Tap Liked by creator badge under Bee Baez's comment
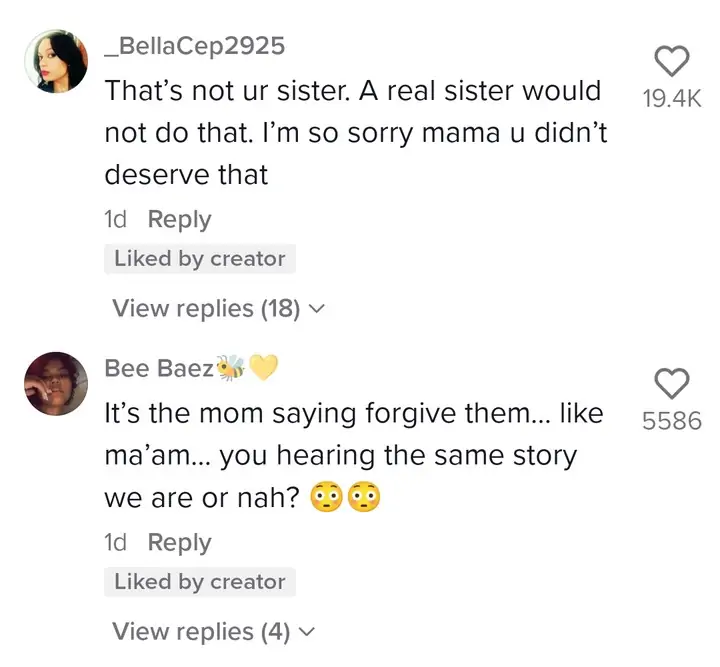This screenshot has height=667, width=720. pyautogui.click(x=199, y=582)
